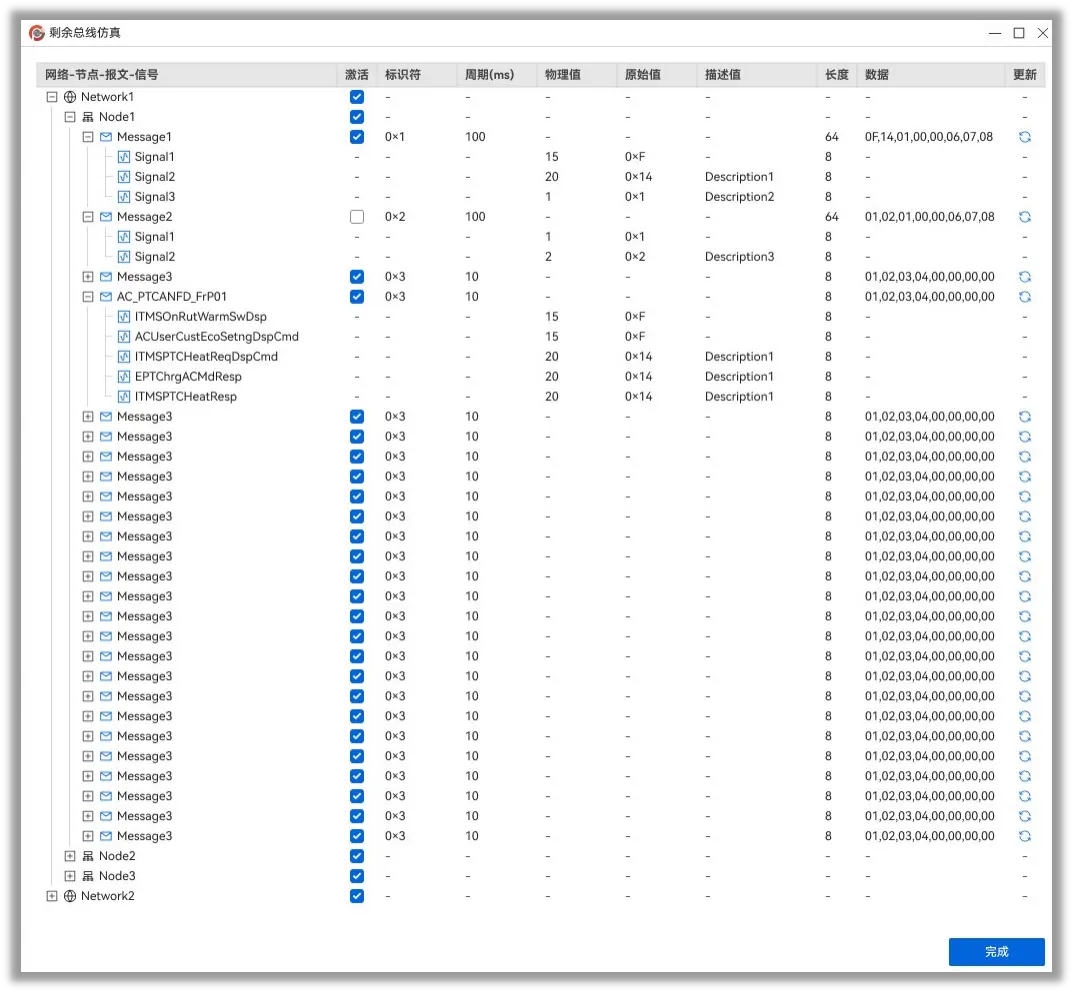1074x993 pixels.
Task: Click the 完成 button
Action: pyautogui.click(x=997, y=952)
